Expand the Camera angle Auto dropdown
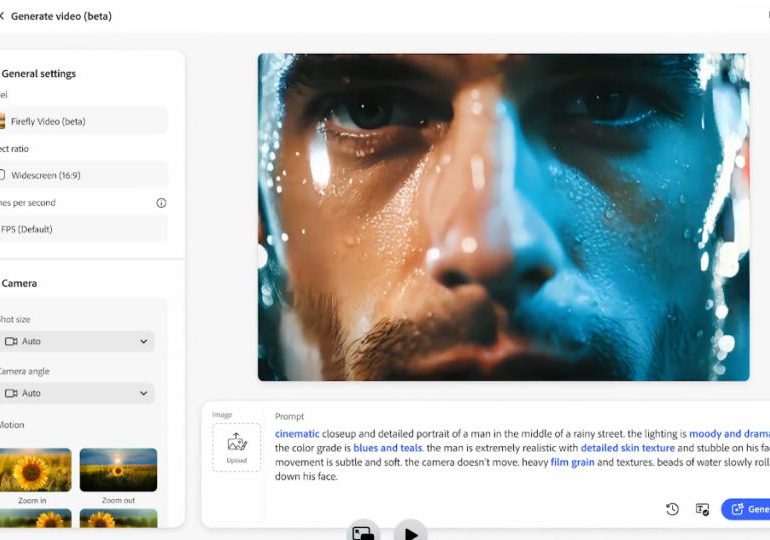This screenshot has width=770, height=540. coord(77,393)
